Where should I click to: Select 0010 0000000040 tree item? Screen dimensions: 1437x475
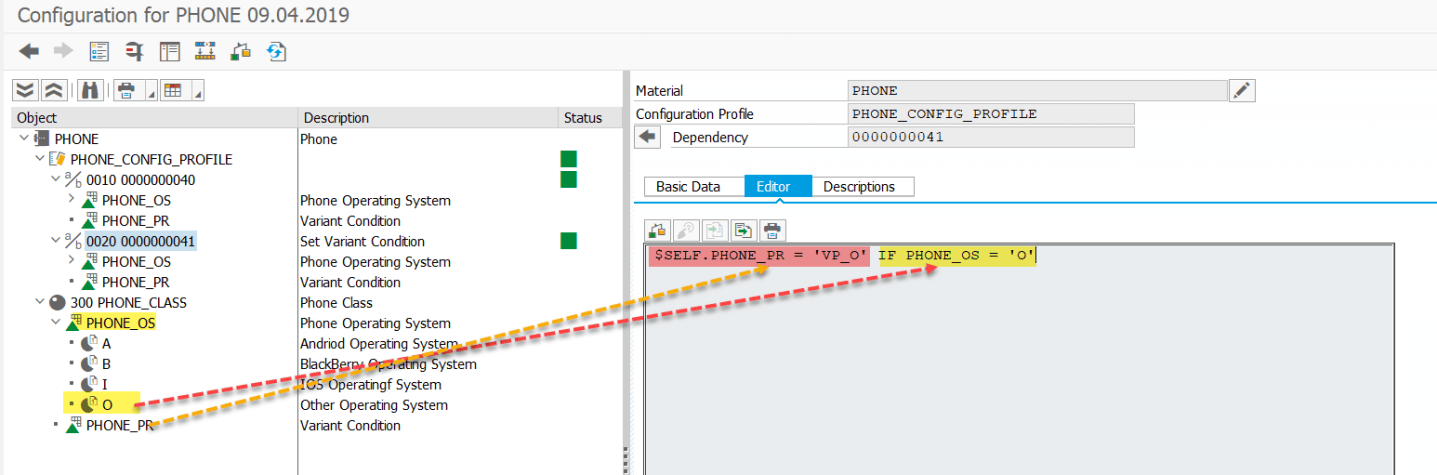tap(140, 180)
